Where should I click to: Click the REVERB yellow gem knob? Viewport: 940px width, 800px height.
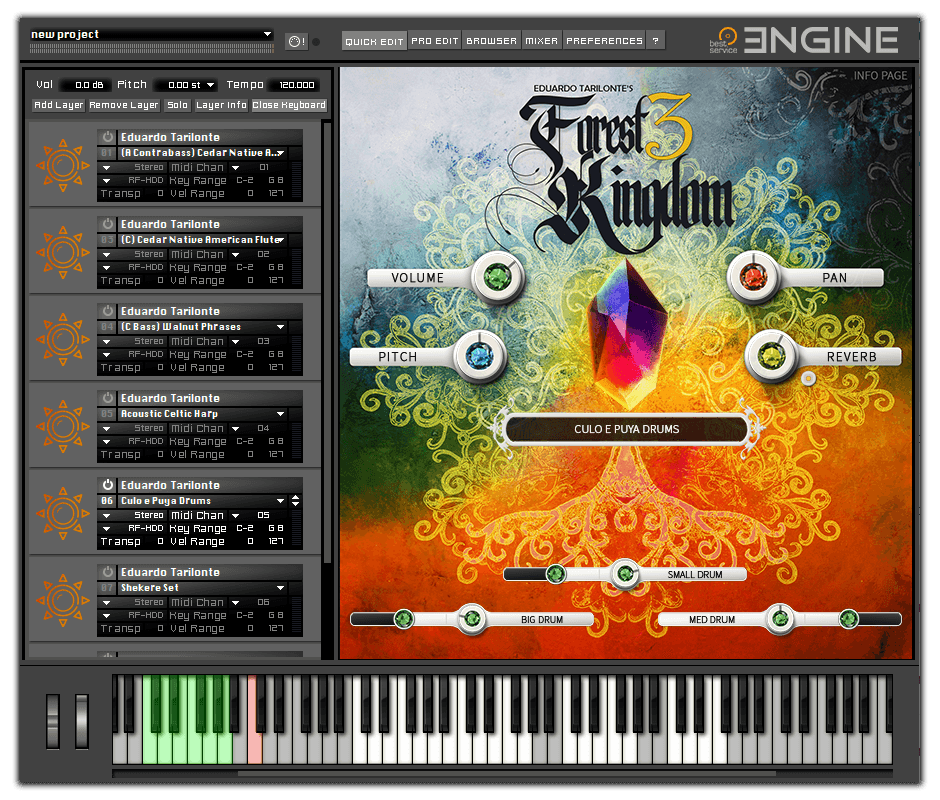tap(771, 356)
